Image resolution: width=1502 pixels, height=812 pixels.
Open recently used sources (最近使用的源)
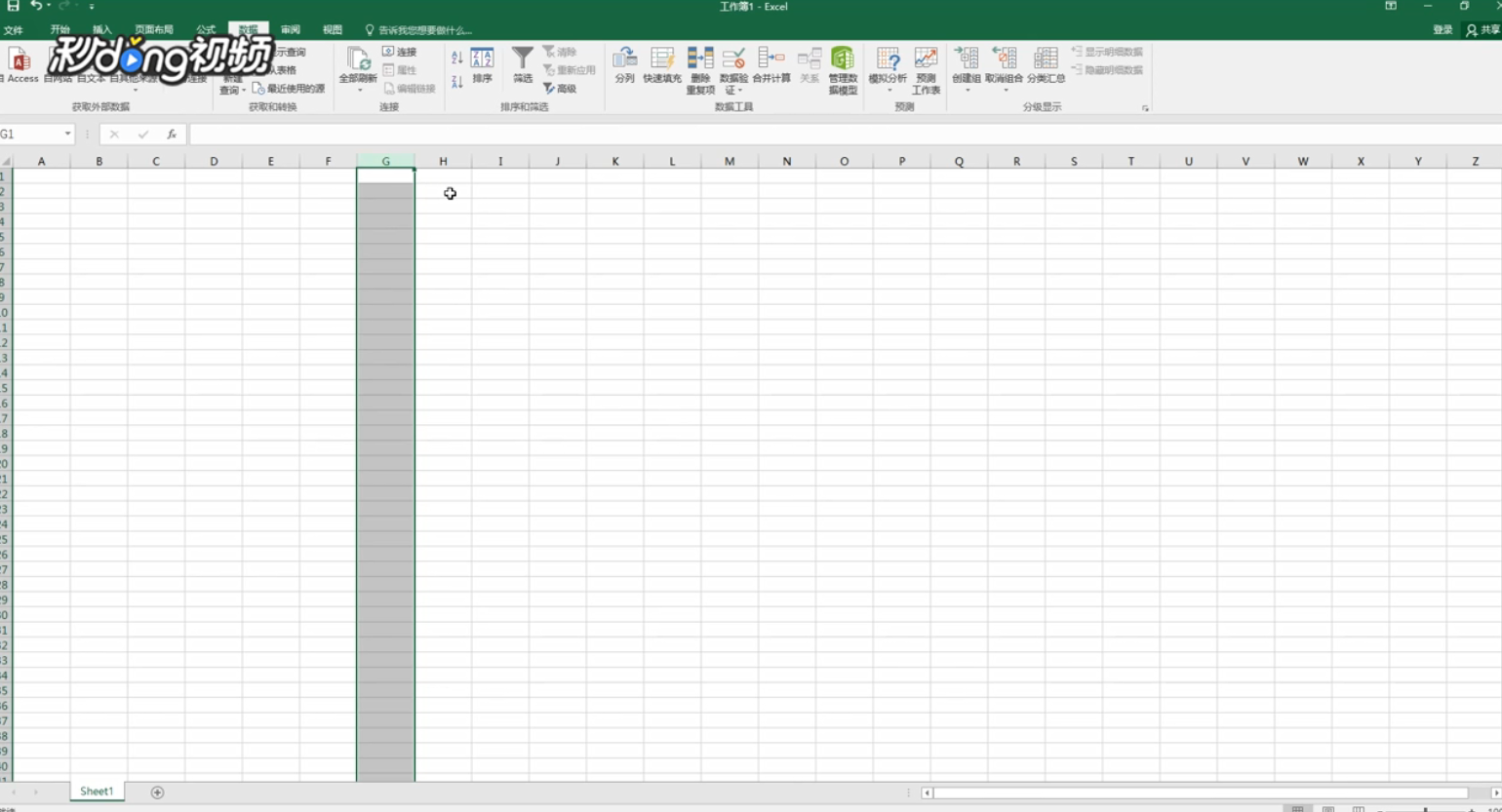pos(289,89)
